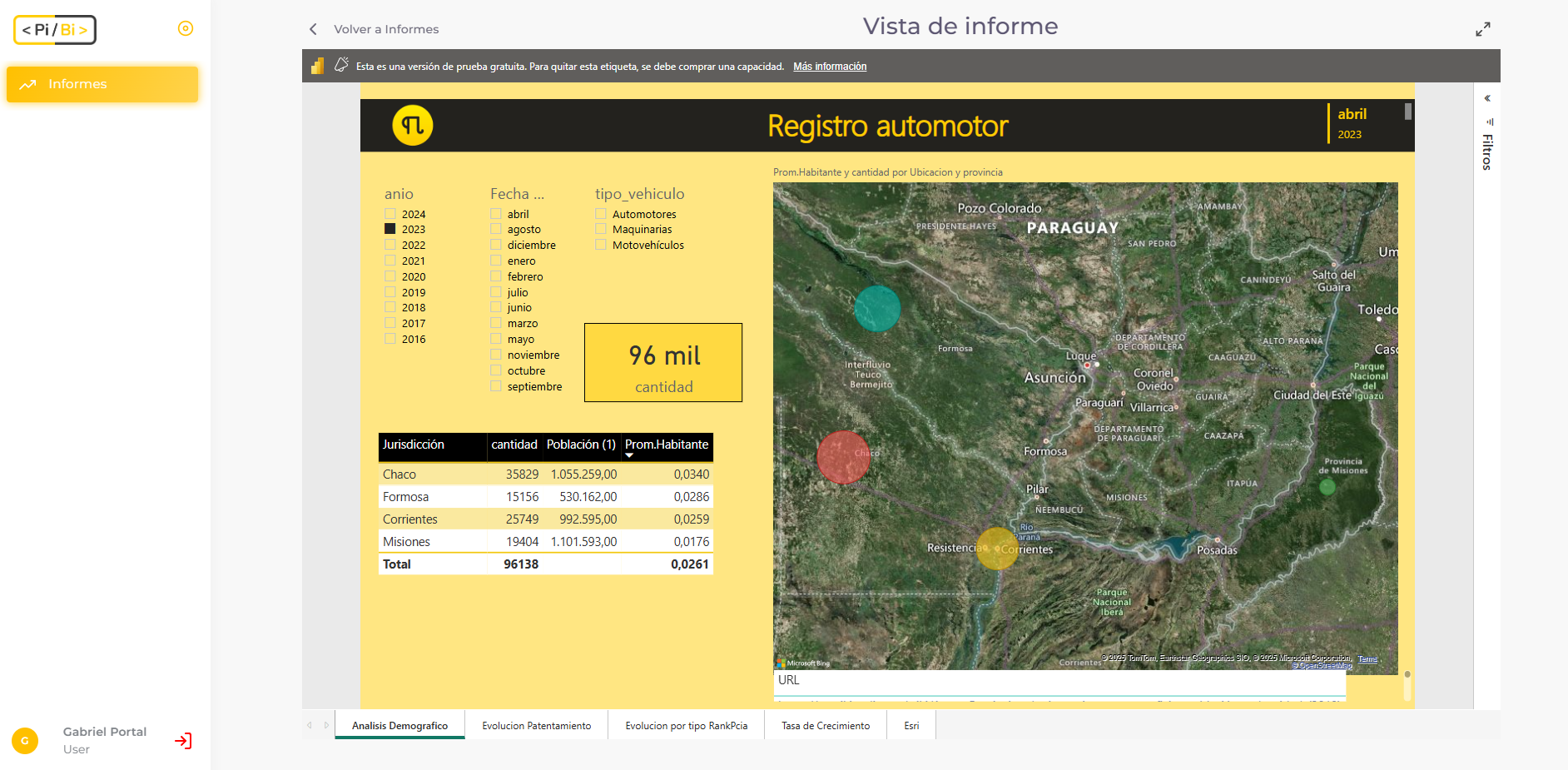Check the 2024 year checkbox
This screenshot has width=1568, height=770.
click(x=390, y=214)
